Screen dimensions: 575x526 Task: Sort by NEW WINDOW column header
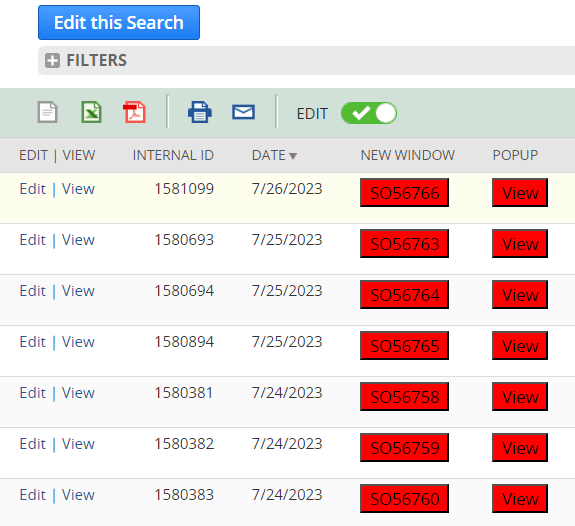click(x=407, y=155)
